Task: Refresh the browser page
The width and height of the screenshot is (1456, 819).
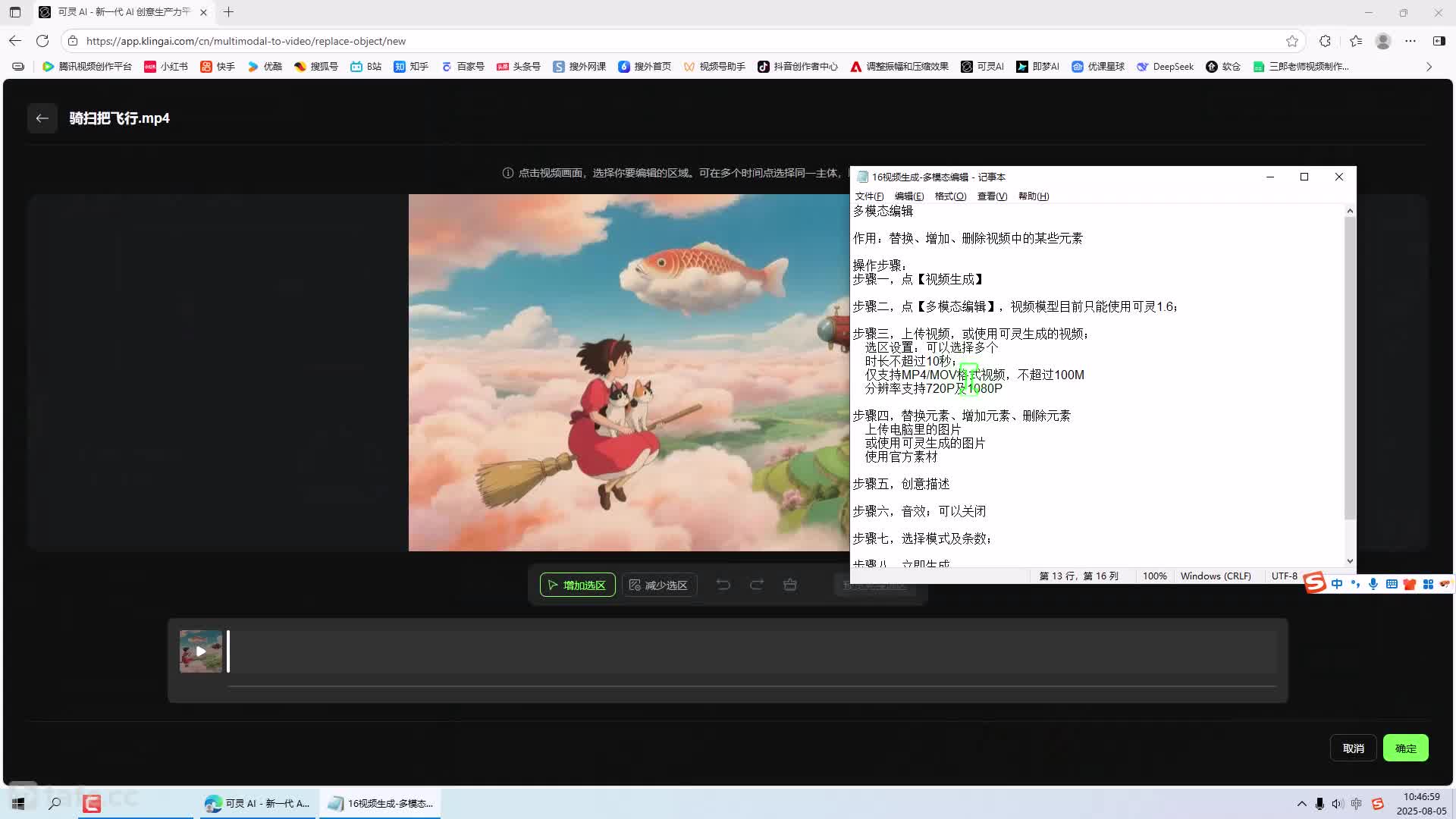Action: coord(42,41)
